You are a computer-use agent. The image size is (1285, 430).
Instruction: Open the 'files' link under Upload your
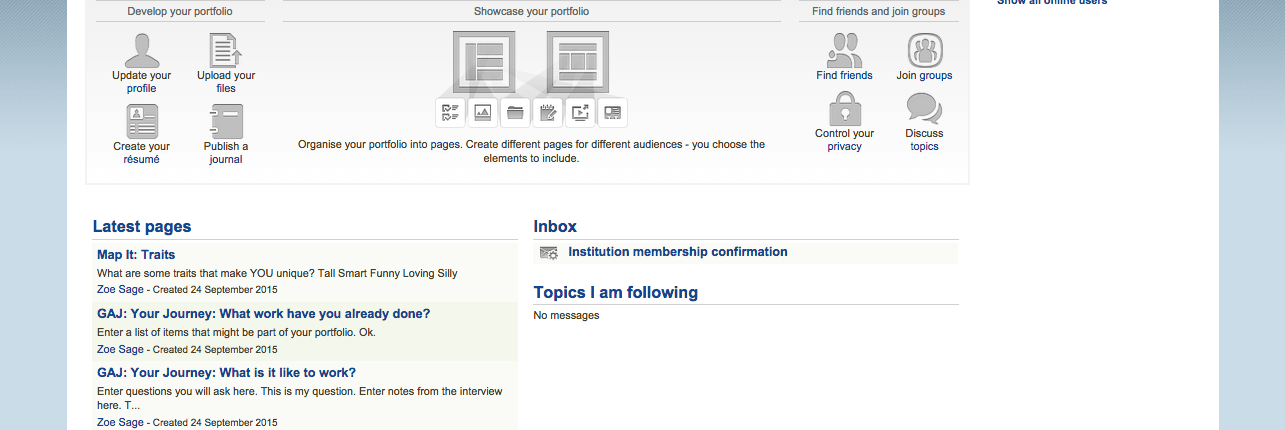[x=226, y=89]
